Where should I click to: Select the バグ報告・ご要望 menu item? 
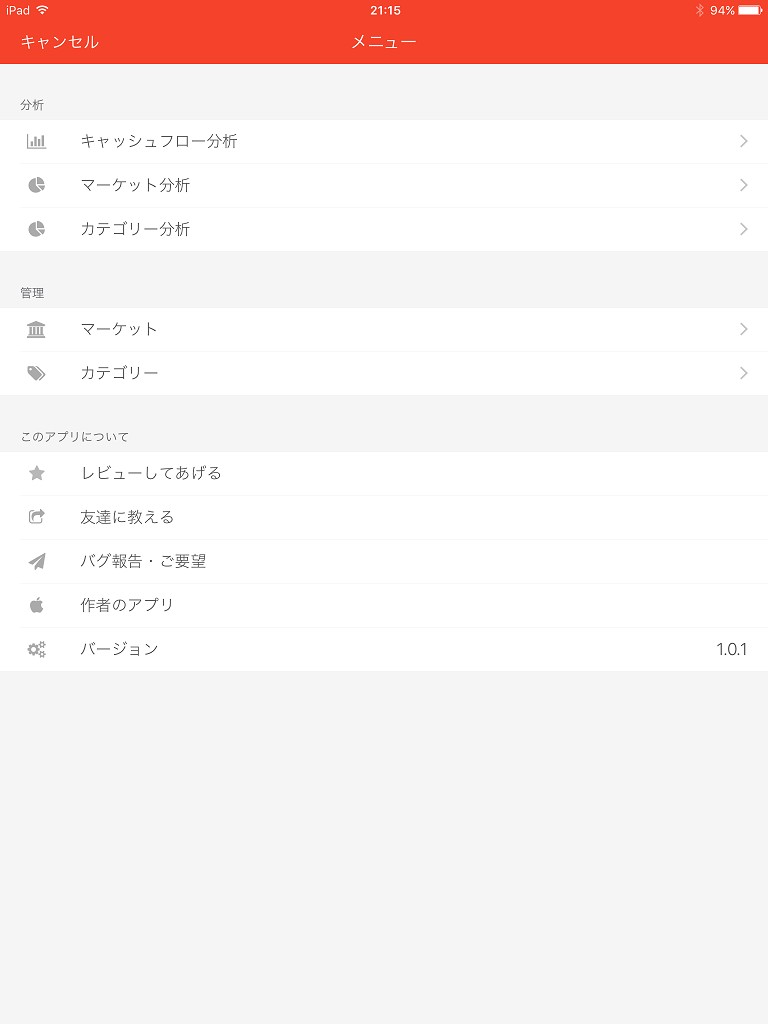click(x=143, y=561)
